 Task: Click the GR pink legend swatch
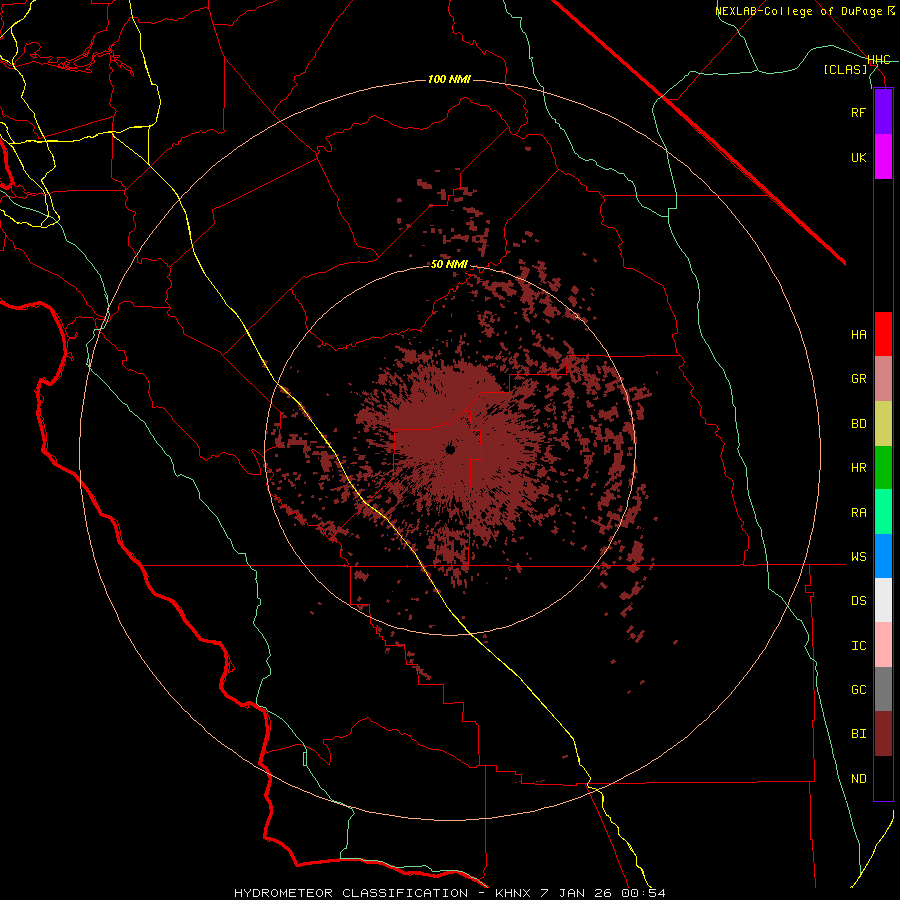tap(883, 379)
